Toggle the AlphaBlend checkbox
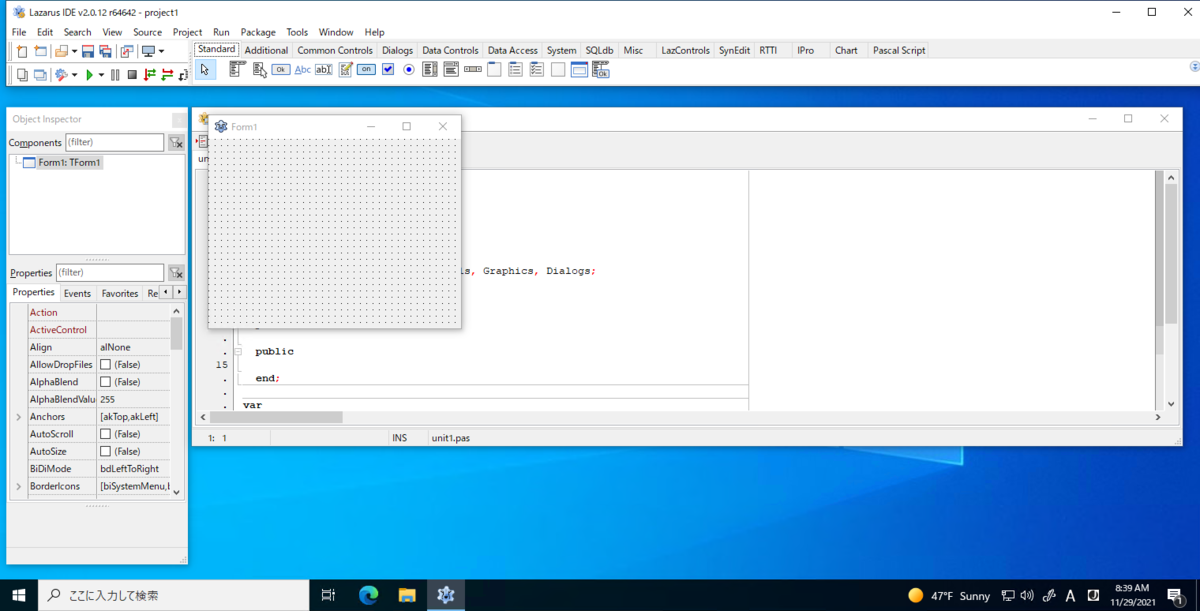The width and height of the screenshot is (1200, 611). [105, 382]
